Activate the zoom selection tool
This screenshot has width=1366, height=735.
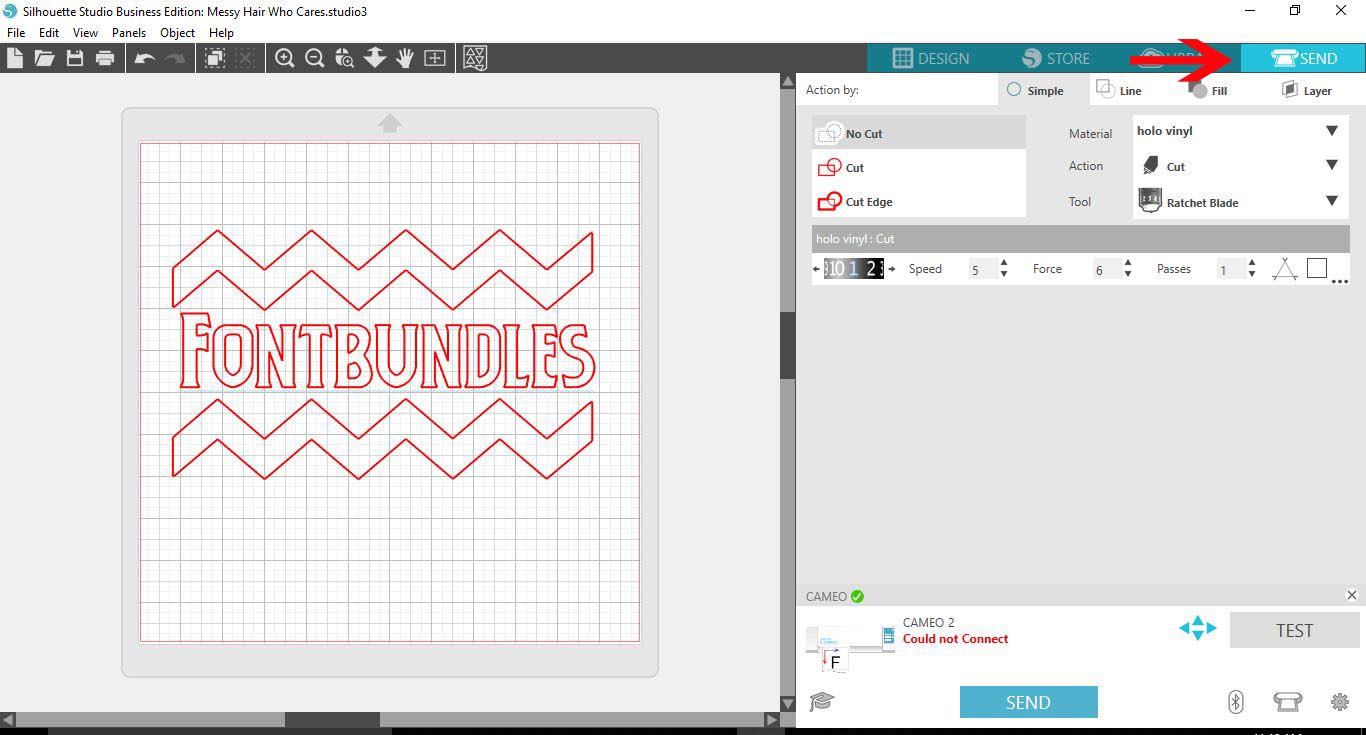(345, 58)
